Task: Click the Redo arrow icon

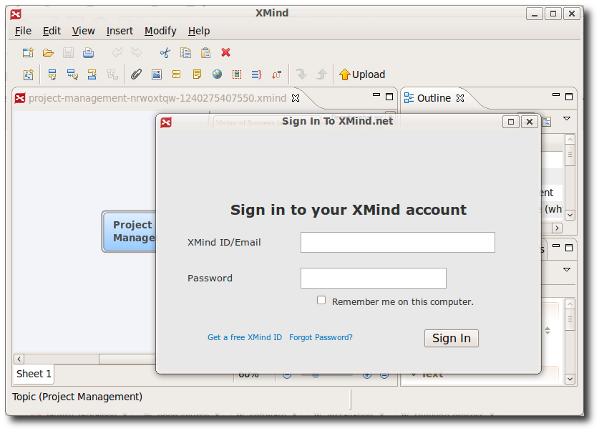Action: [137, 52]
